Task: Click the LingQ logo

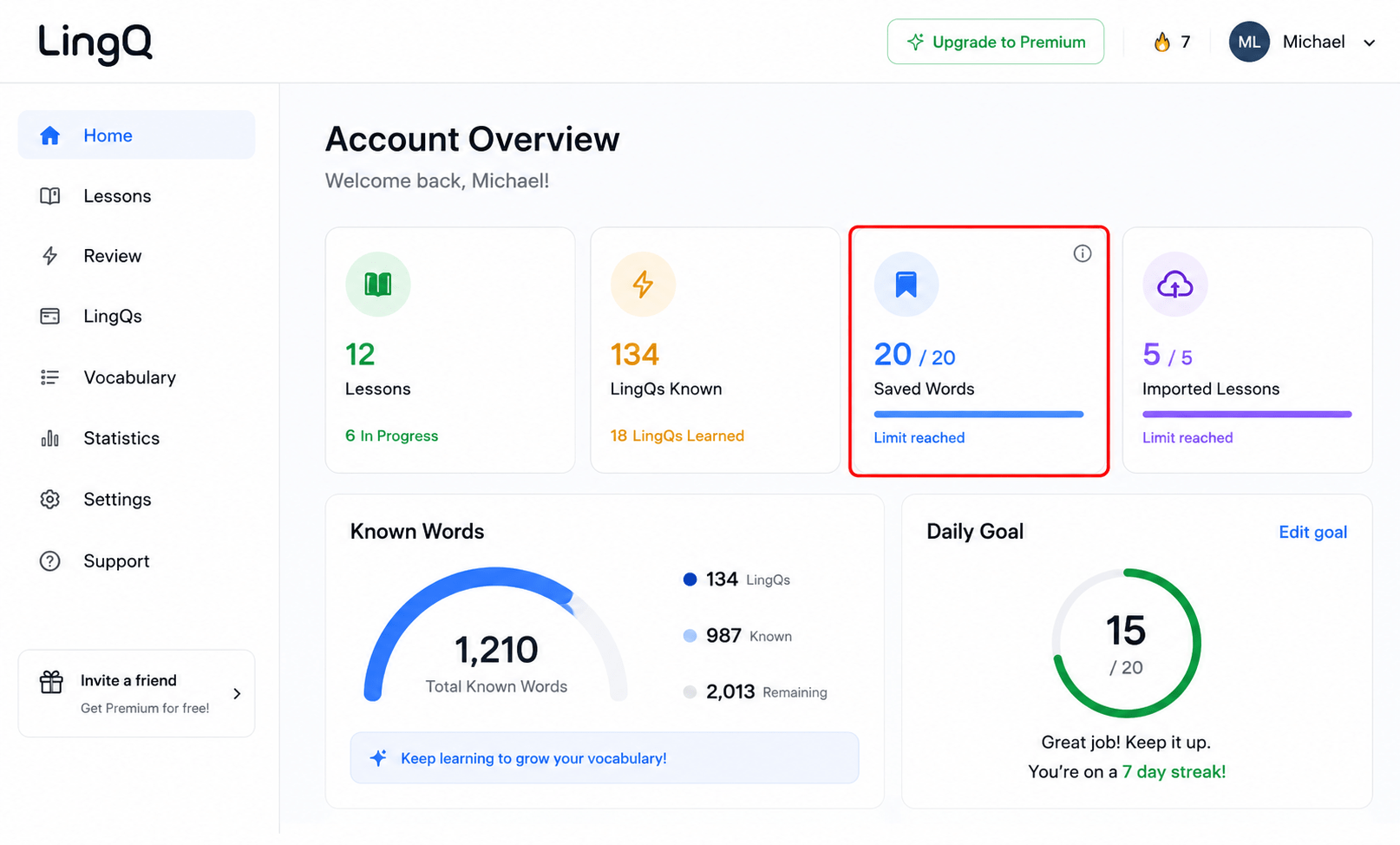Action: 95,43
